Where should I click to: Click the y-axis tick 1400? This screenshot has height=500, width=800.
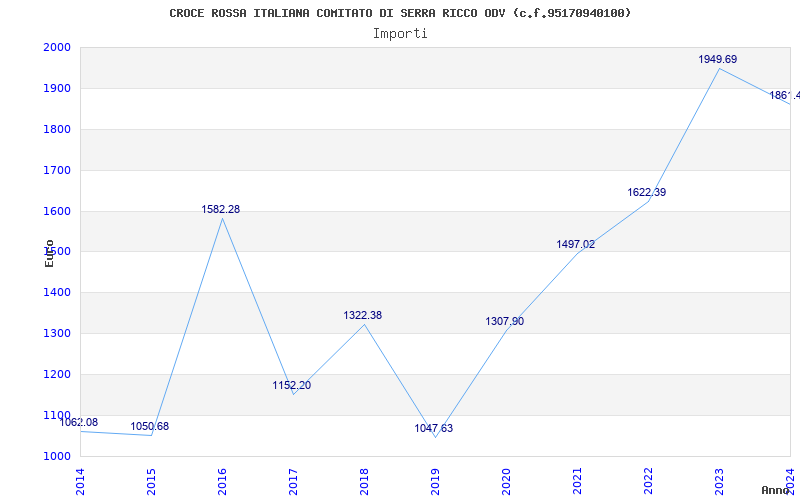coord(57,292)
